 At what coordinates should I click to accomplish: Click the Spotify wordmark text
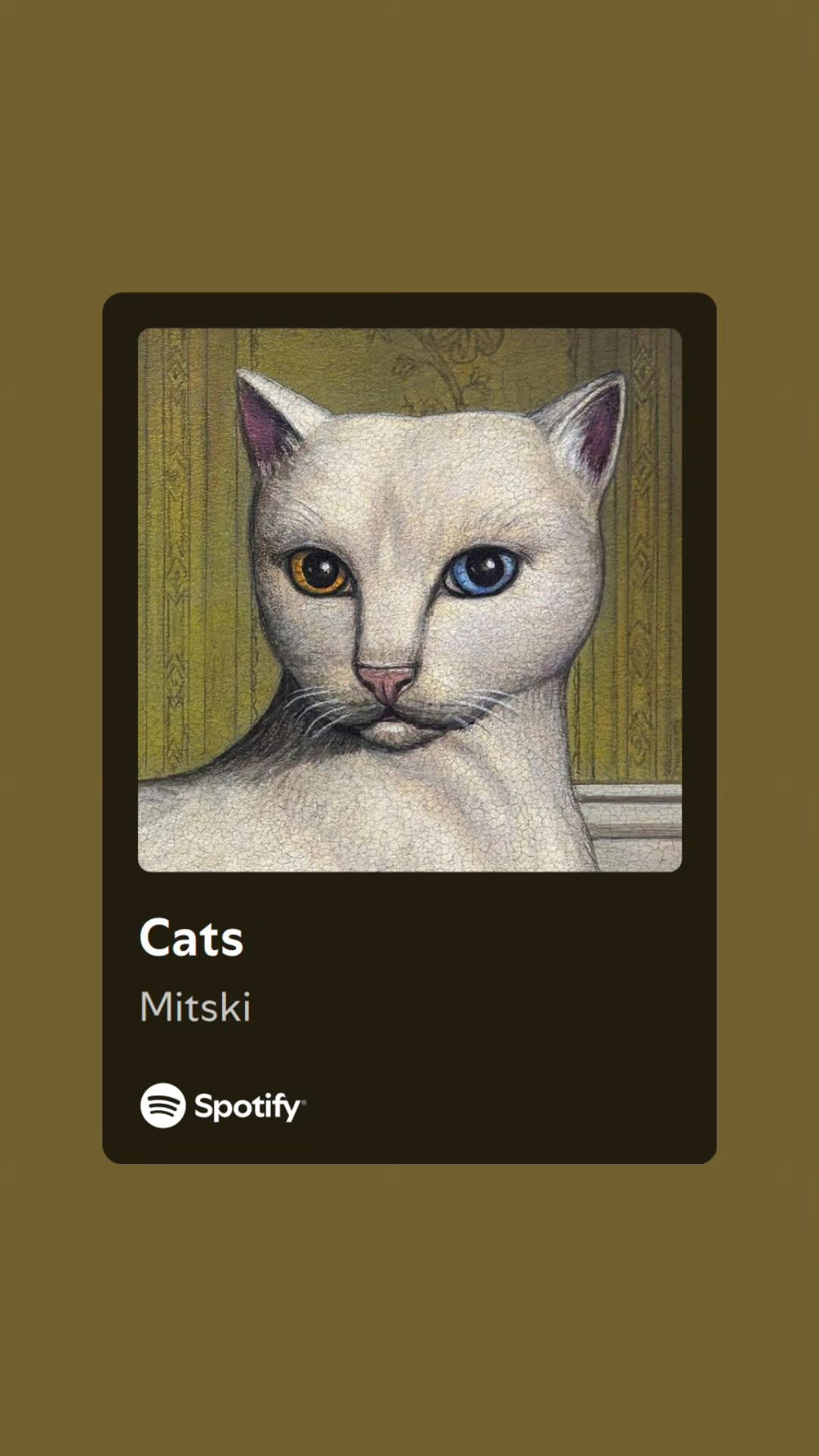point(249,1107)
